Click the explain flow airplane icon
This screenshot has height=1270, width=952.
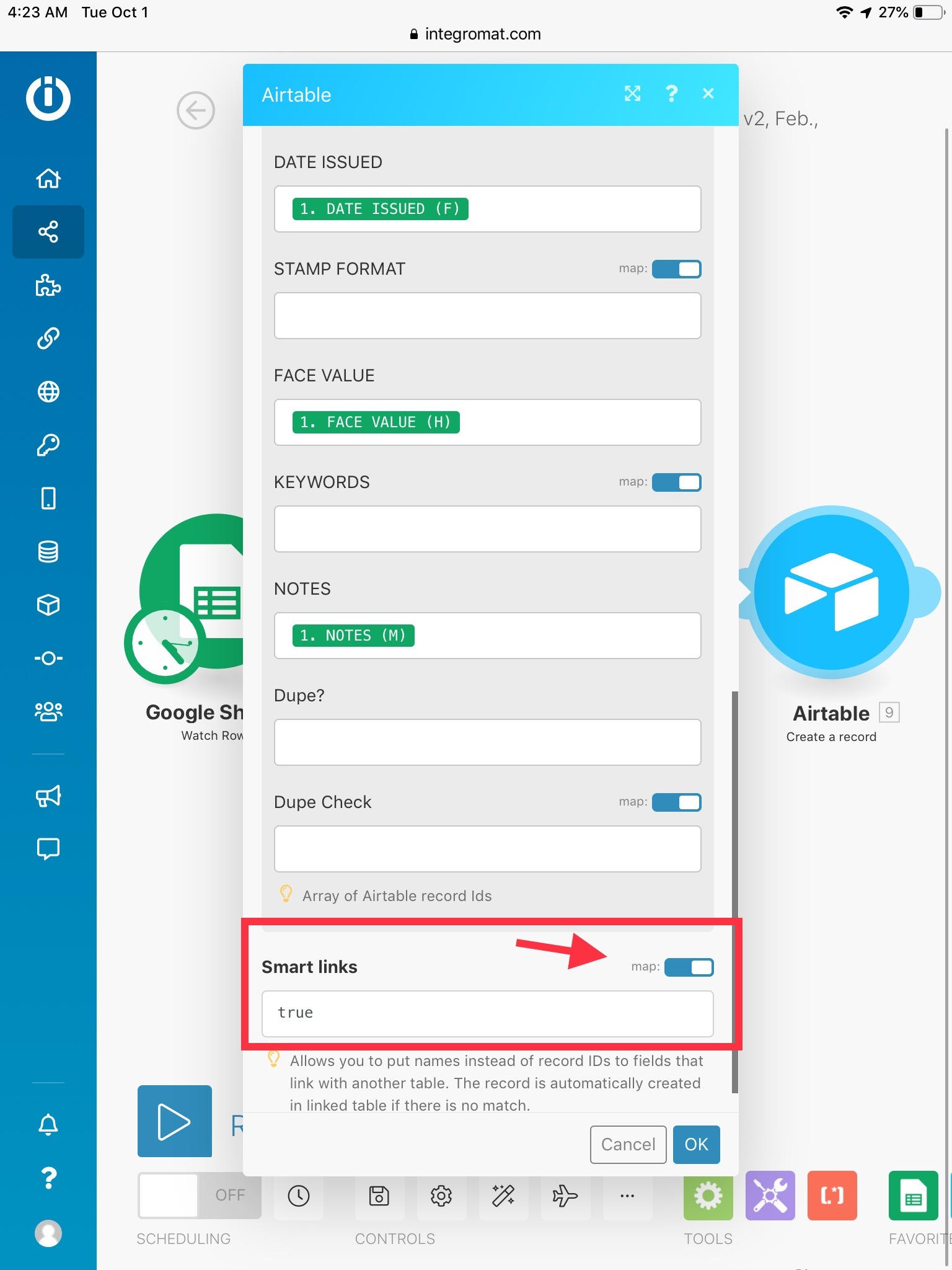(x=565, y=1196)
